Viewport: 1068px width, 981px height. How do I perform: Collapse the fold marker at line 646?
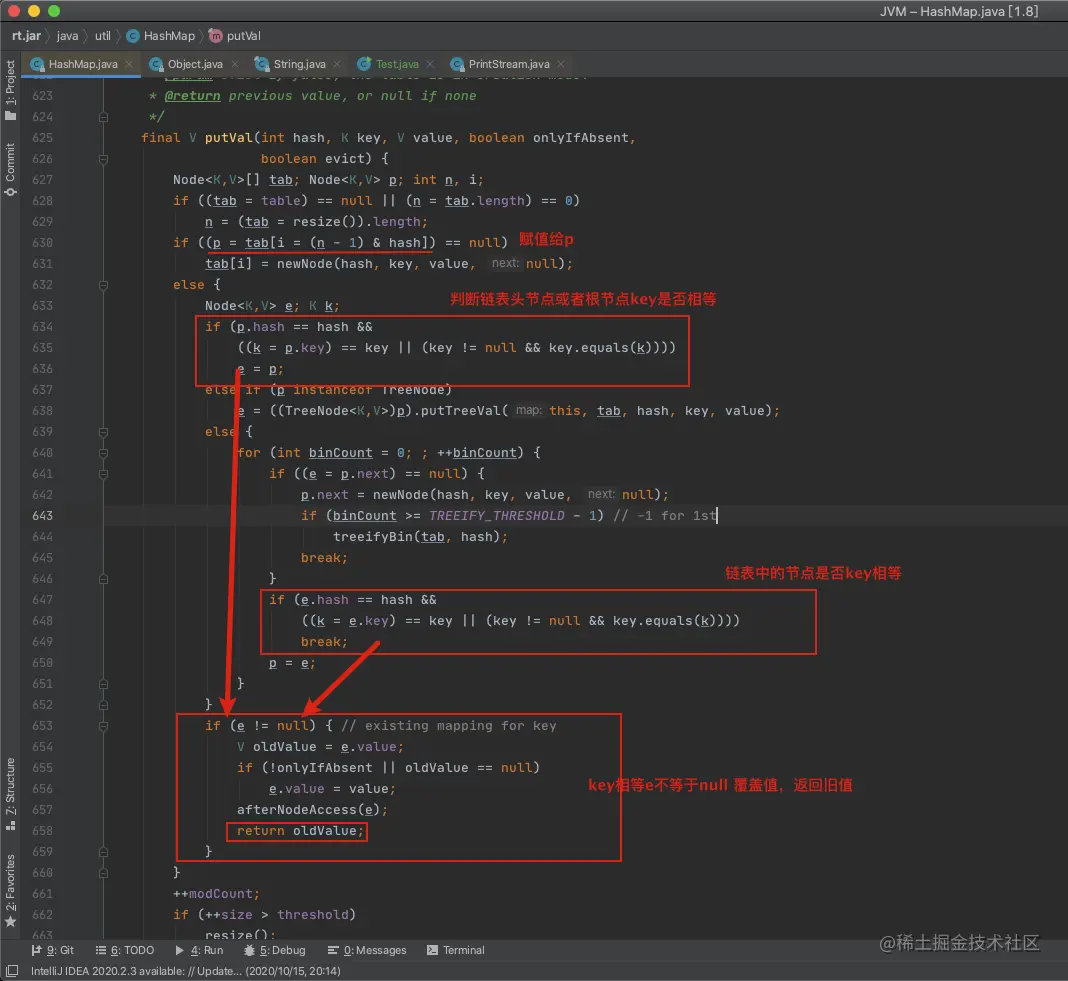pyautogui.click(x=104, y=579)
